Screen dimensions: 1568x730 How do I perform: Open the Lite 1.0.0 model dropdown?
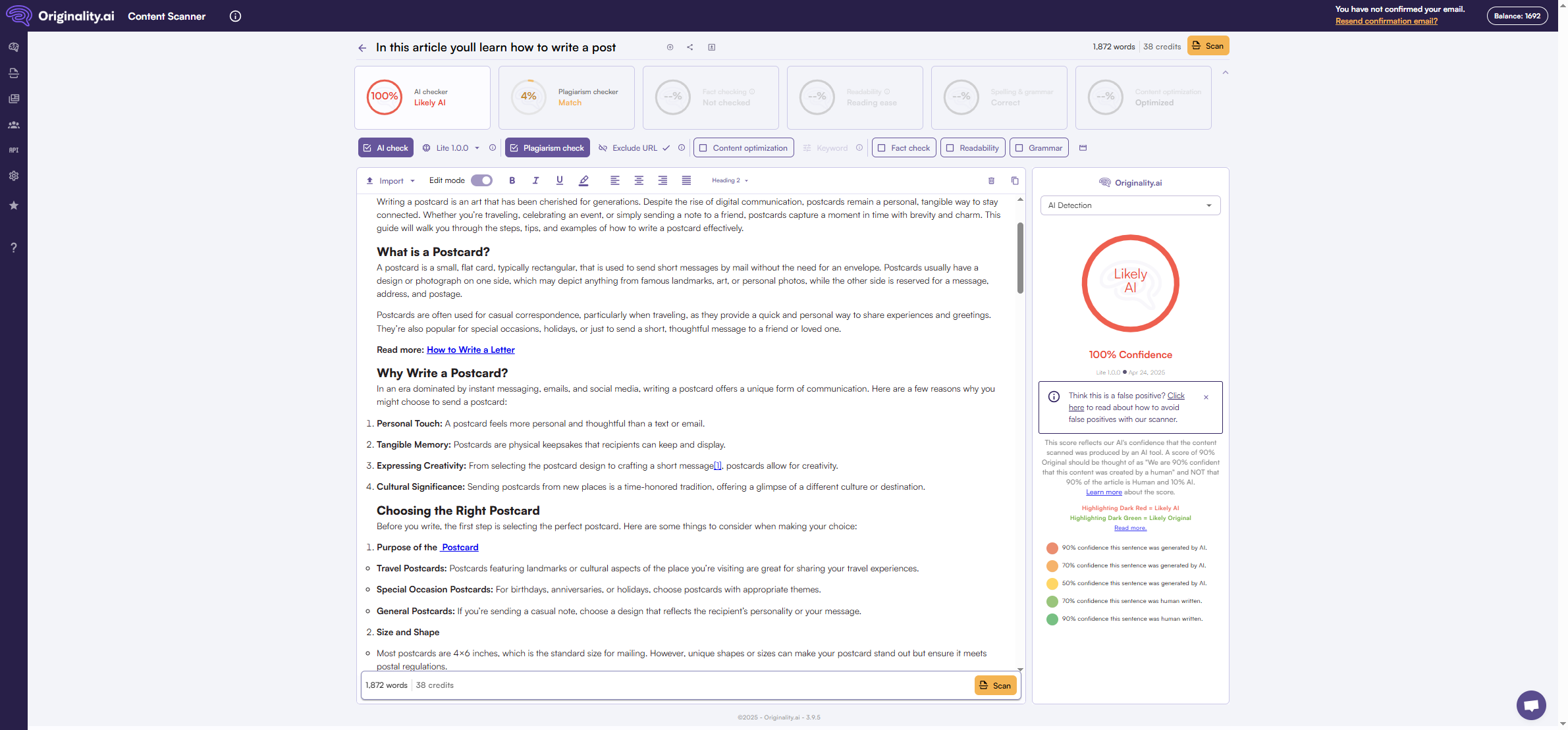point(451,148)
